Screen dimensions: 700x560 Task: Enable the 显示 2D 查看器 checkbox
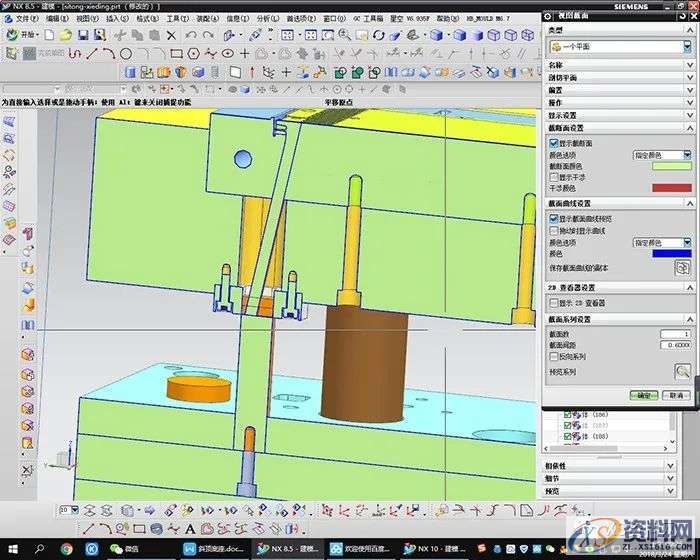[554, 302]
